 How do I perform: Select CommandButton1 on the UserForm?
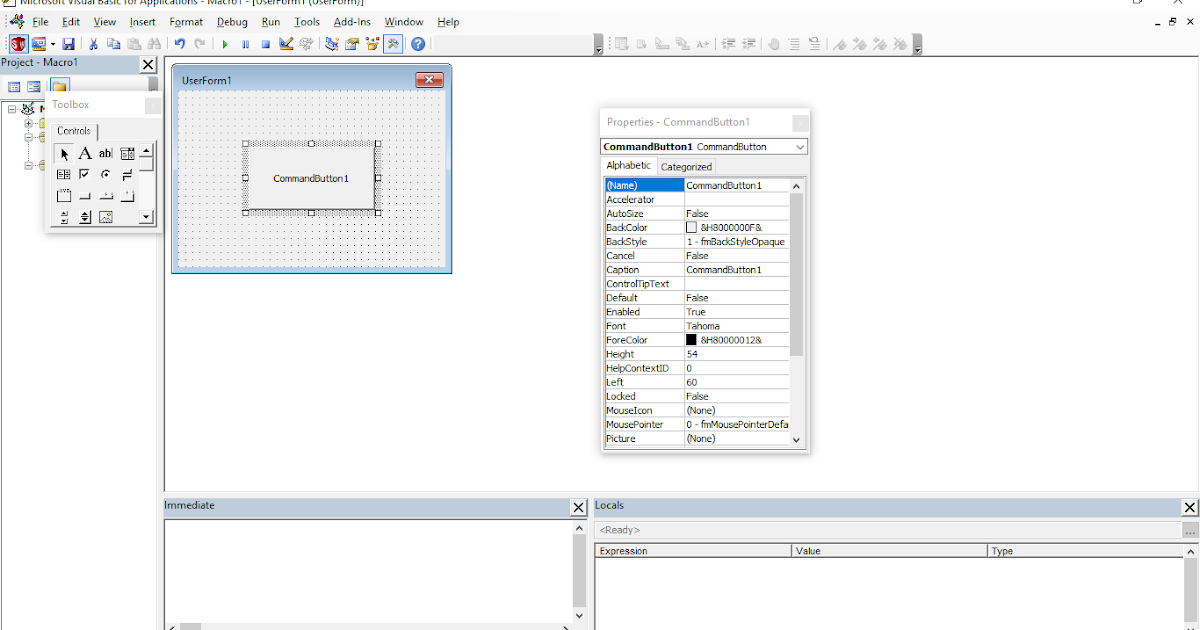[x=310, y=180]
